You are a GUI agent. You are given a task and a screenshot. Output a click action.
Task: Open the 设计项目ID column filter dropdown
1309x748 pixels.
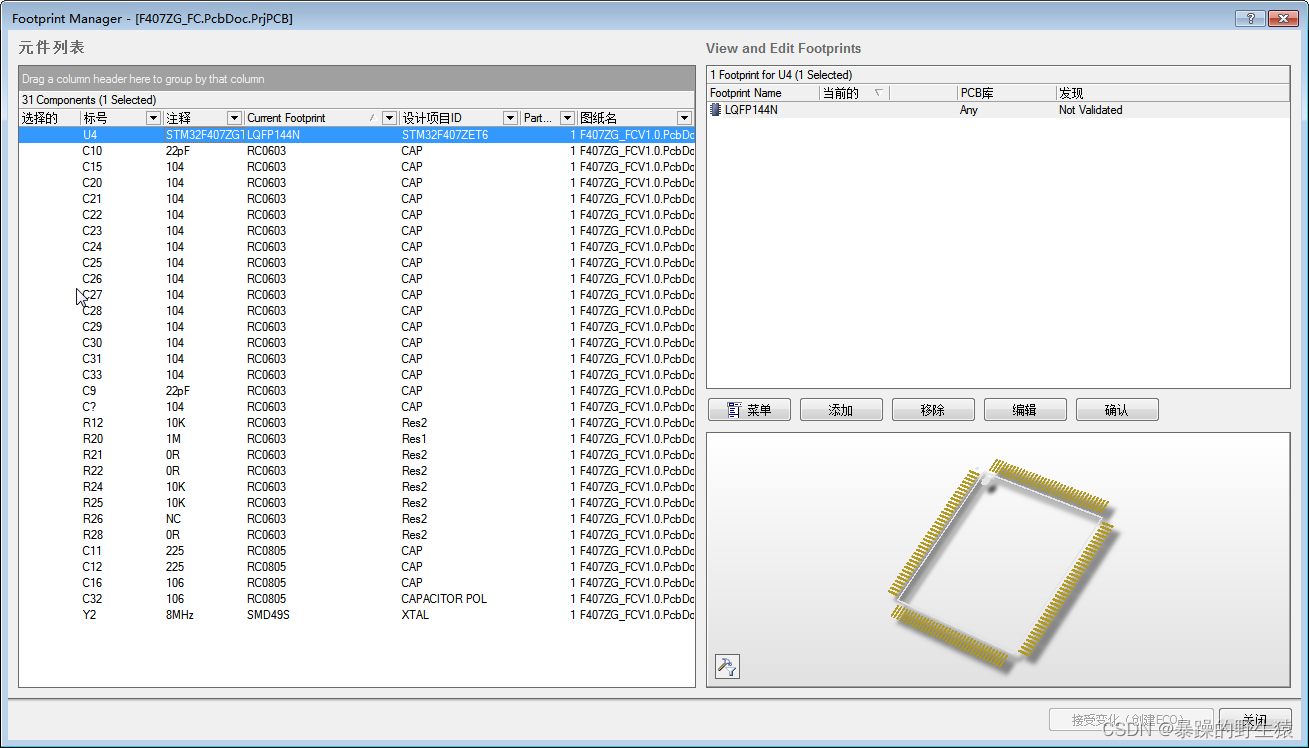[510, 118]
